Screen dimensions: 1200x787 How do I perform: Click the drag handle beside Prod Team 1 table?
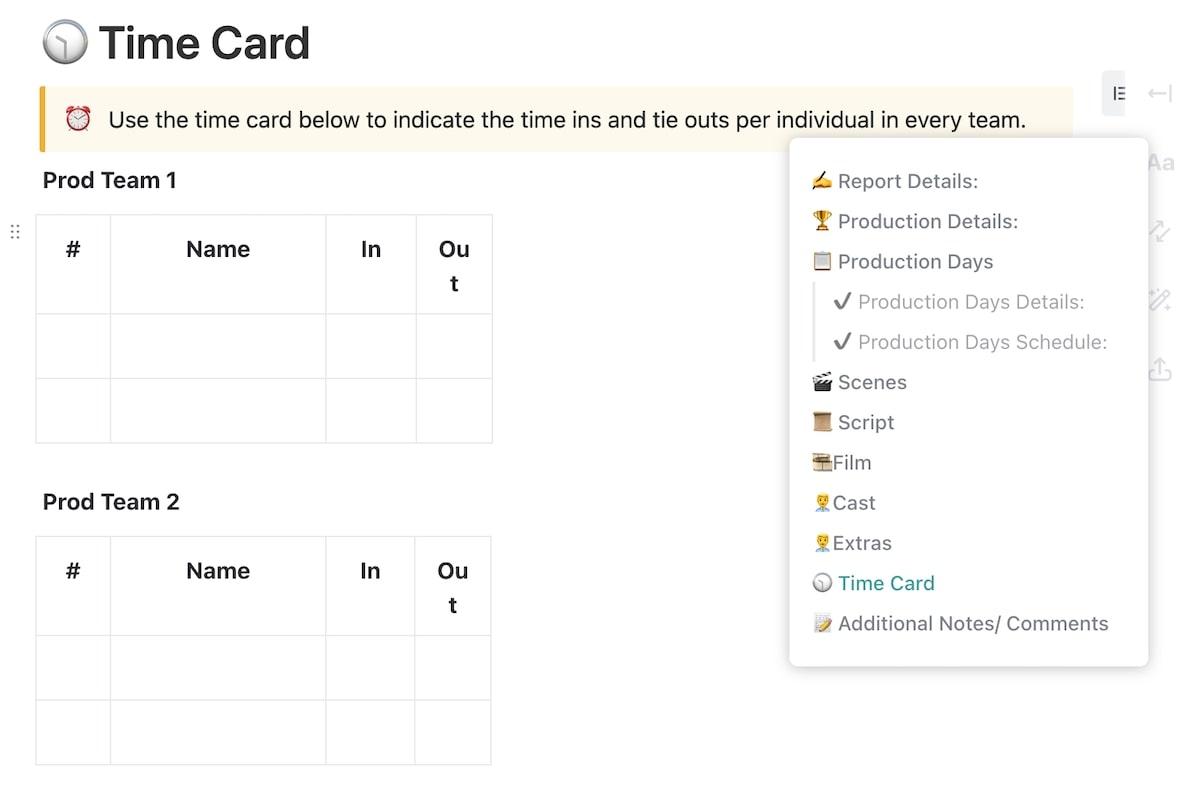click(x=15, y=232)
